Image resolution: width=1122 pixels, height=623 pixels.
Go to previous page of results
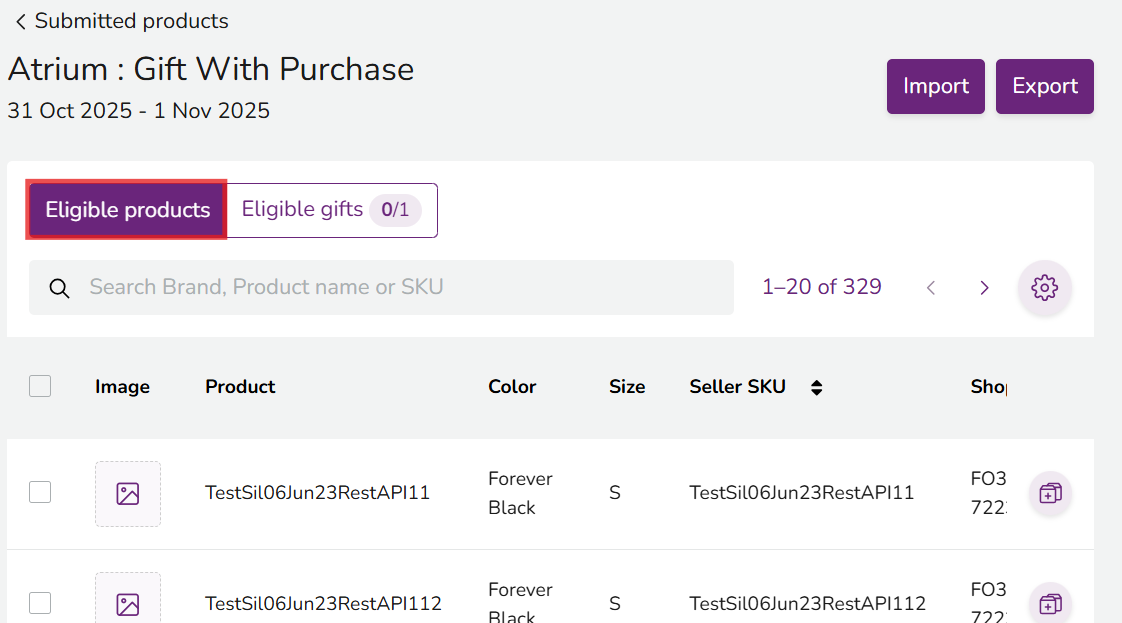[x=931, y=288]
